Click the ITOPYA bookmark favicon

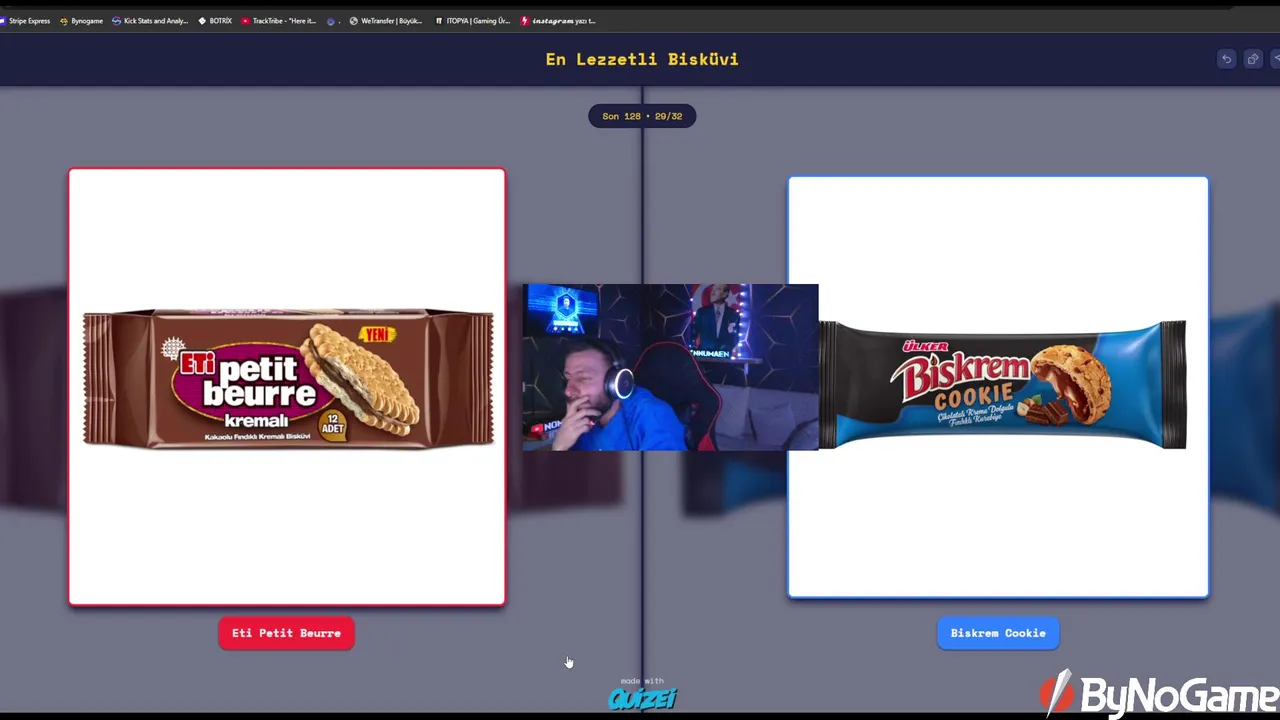439,21
